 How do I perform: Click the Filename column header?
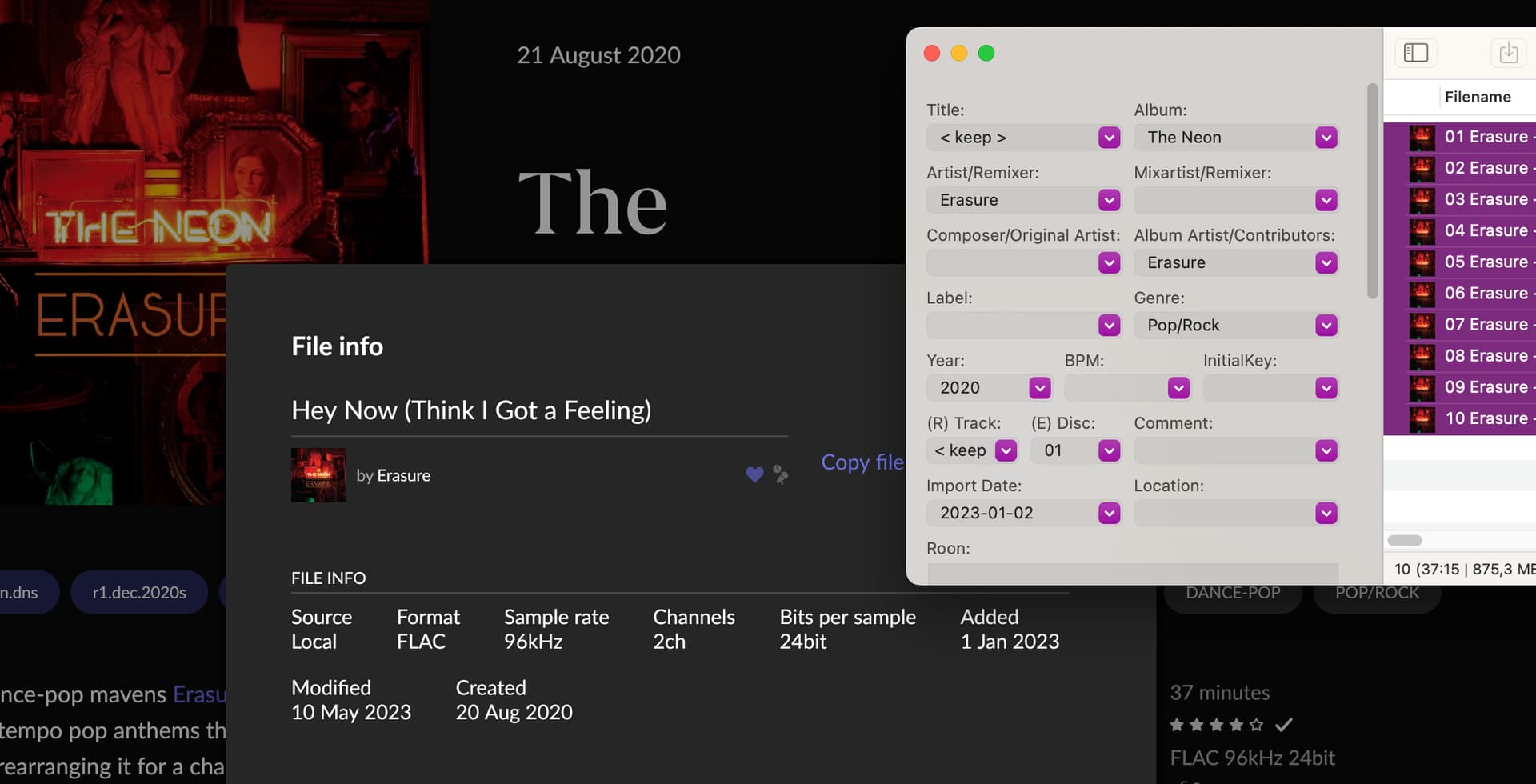[1477, 97]
